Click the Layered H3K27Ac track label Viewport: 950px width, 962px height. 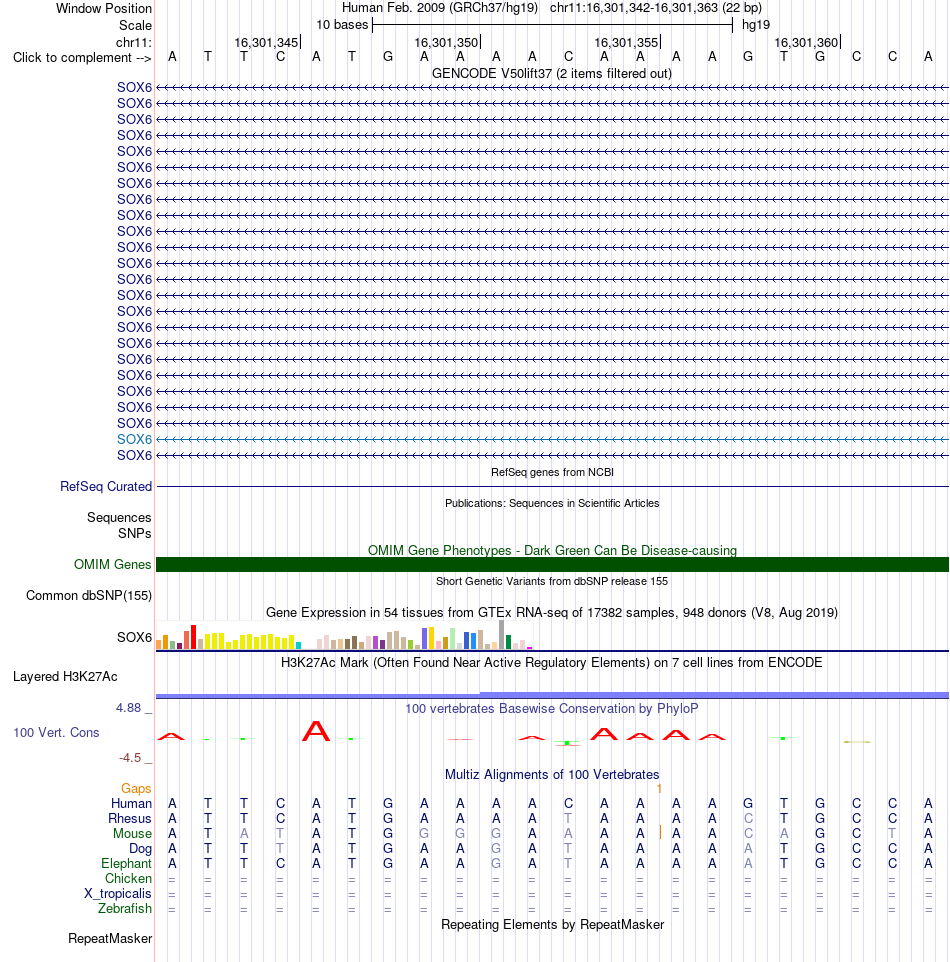tap(65, 677)
